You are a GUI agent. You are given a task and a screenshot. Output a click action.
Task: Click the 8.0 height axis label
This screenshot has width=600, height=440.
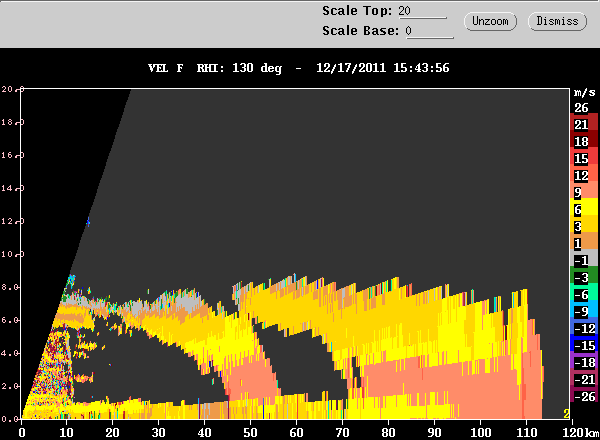pos(9,287)
